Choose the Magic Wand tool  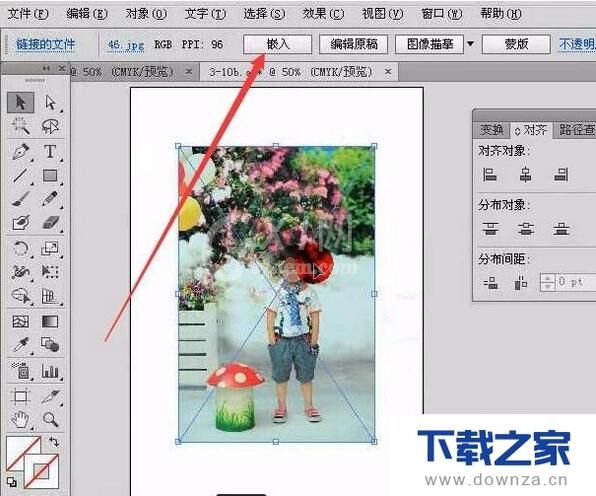(x=21, y=126)
